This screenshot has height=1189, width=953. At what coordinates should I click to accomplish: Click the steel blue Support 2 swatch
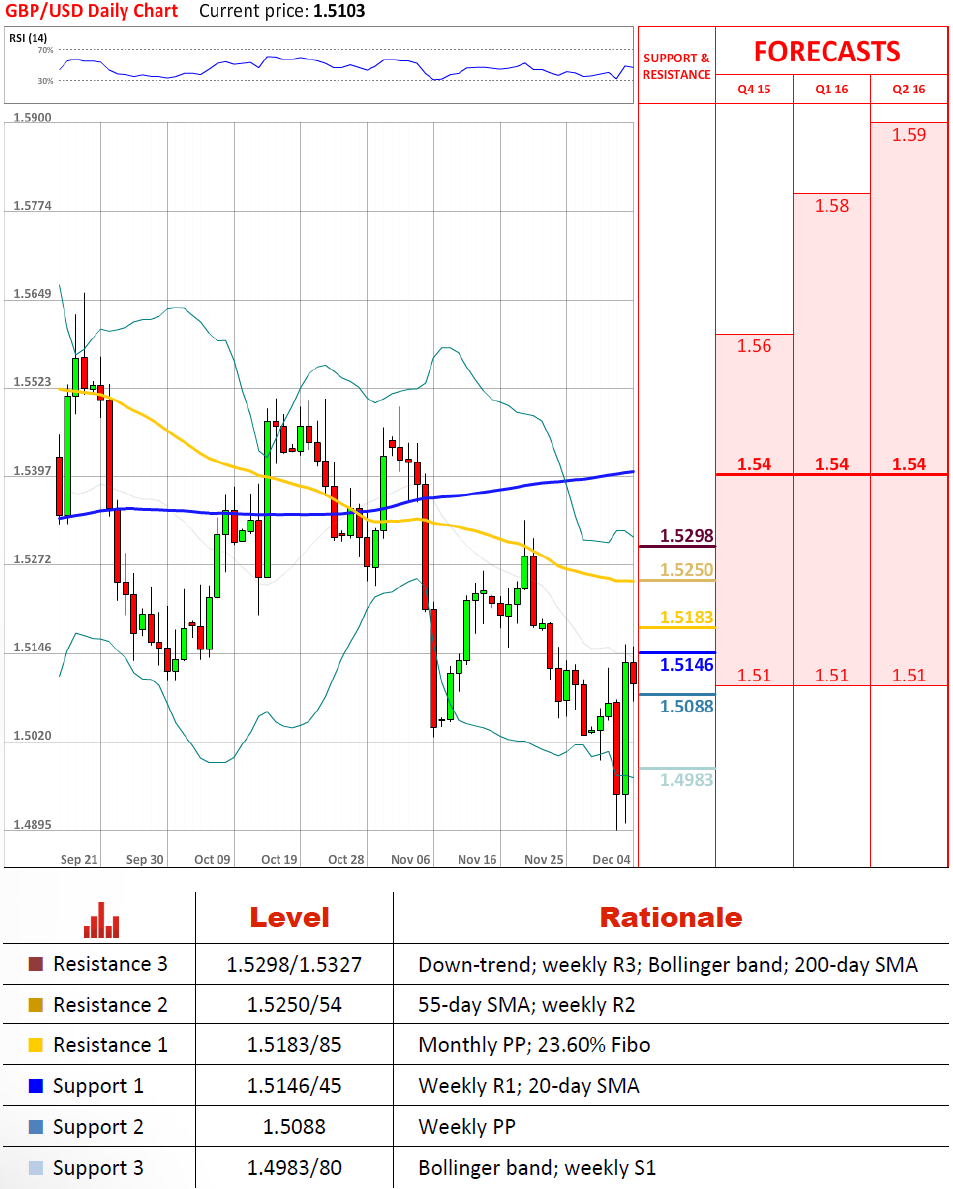pyautogui.click(x=36, y=1127)
